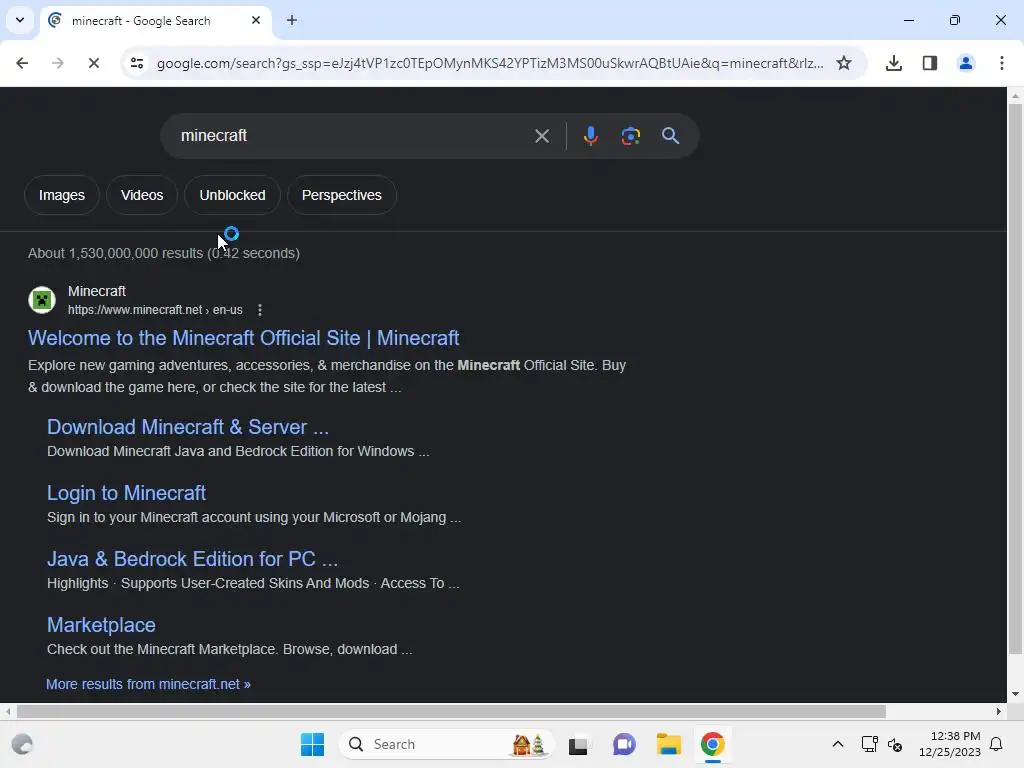Open the Chrome three-dot menu
The image size is (1024, 768).
[1002, 63]
